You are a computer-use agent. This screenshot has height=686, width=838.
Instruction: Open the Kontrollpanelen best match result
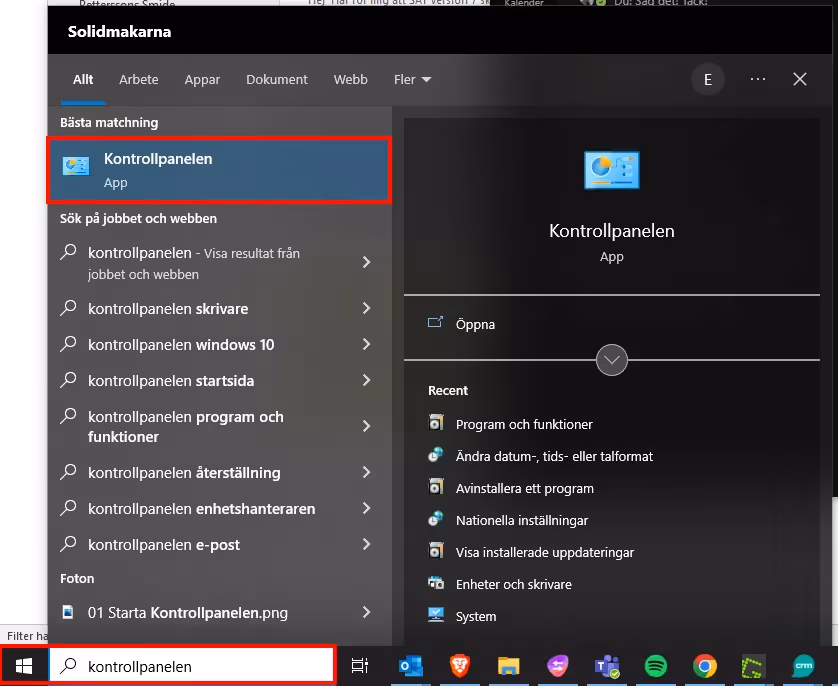coord(219,170)
